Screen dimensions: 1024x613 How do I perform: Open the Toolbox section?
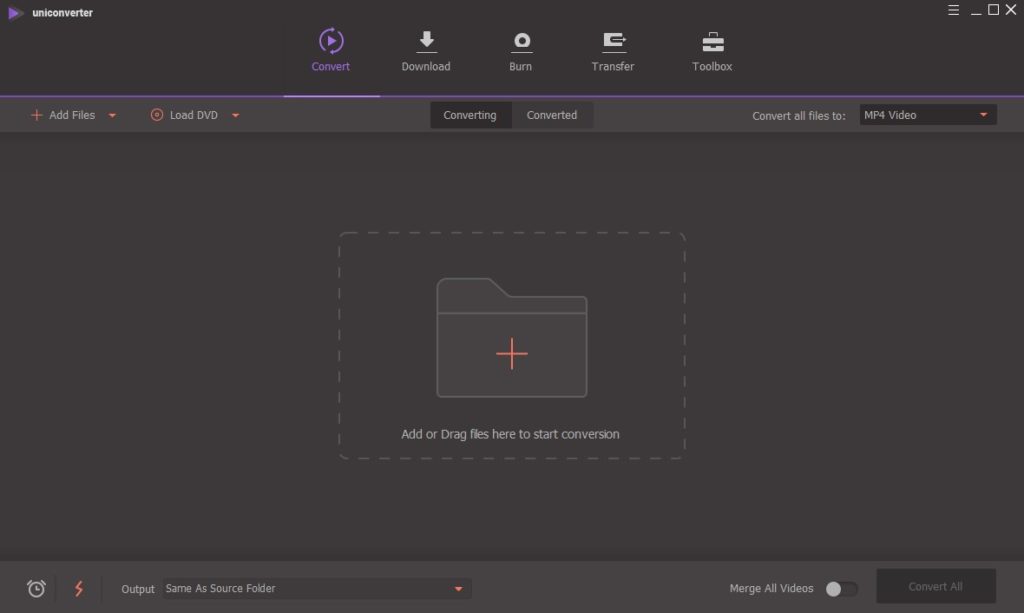click(712, 50)
